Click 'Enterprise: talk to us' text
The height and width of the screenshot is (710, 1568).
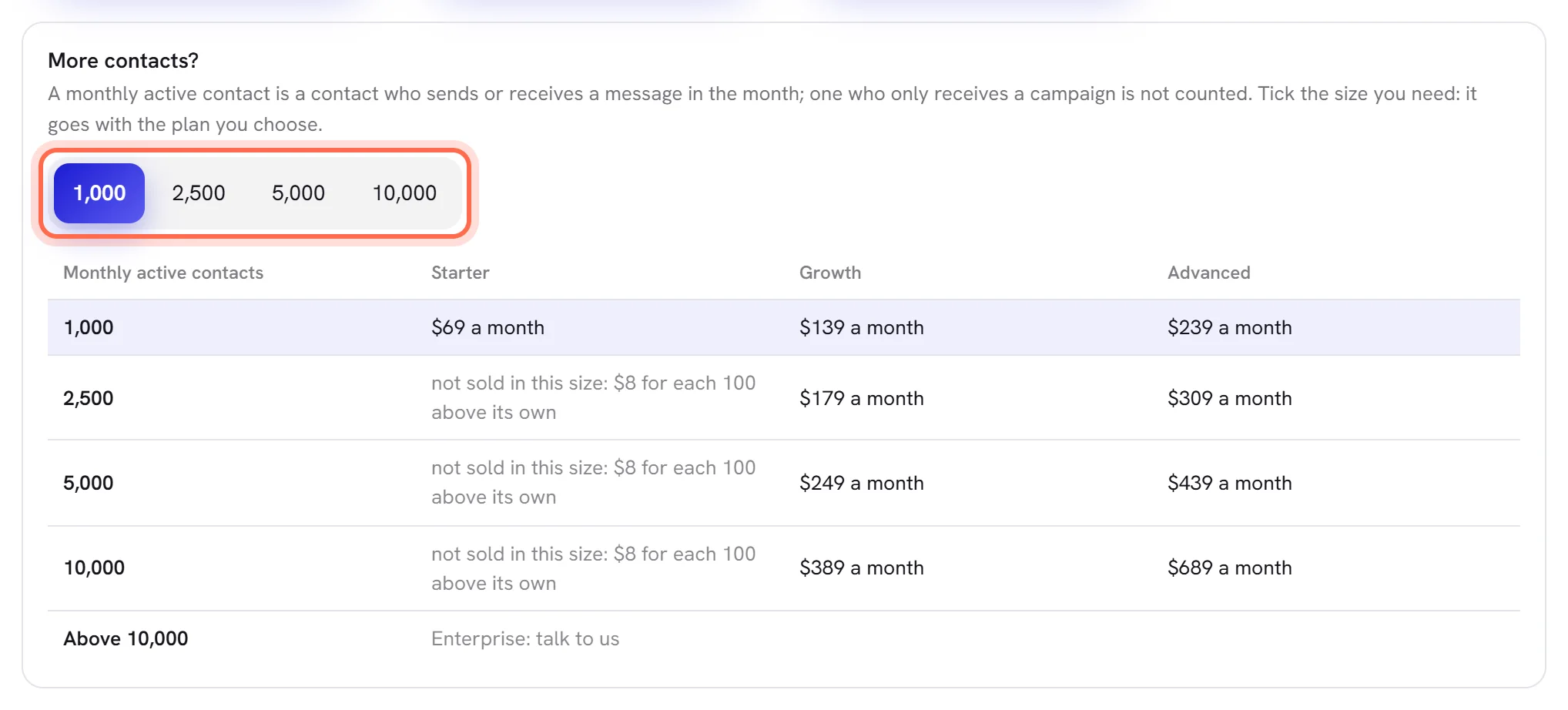525,638
